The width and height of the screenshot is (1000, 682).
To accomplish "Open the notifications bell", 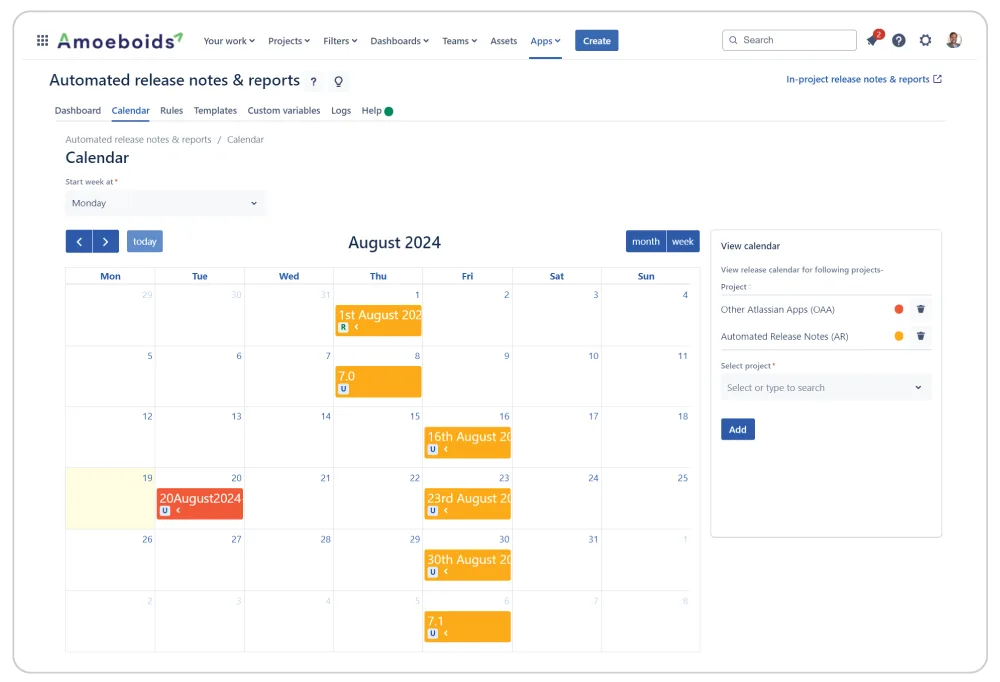I will (871, 40).
